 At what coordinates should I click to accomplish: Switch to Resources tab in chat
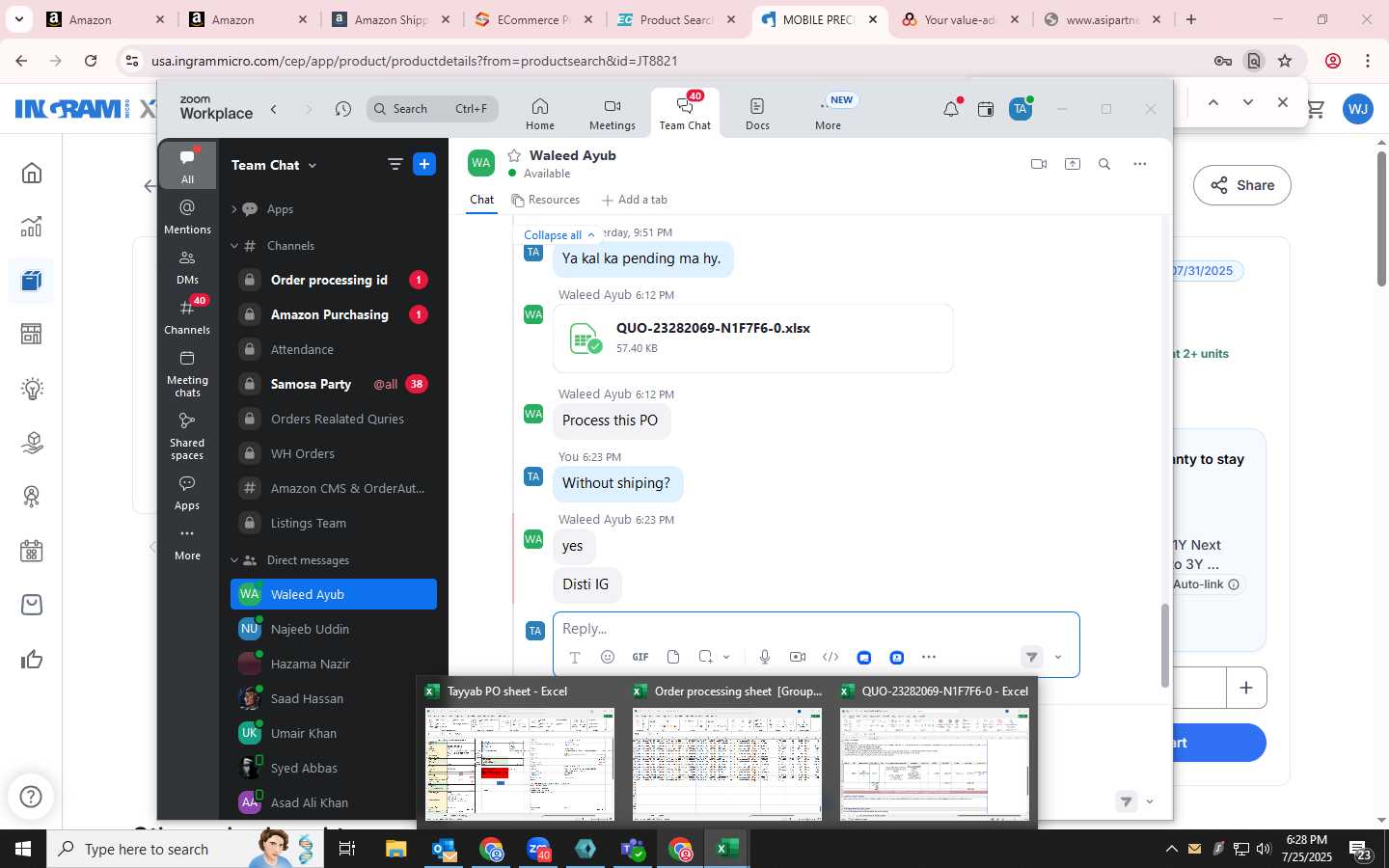pyautogui.click(x=546, y=200)
